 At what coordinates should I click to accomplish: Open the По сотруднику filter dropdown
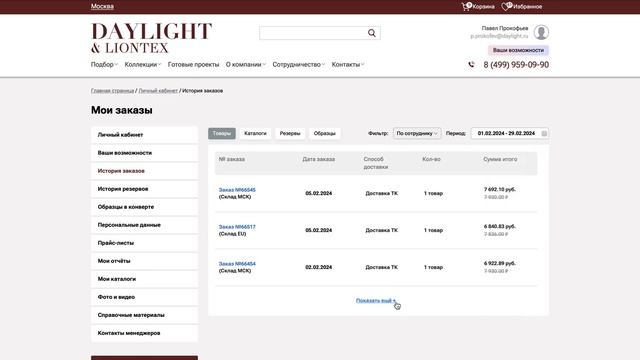pyautogui.click(x=417, y=133)
